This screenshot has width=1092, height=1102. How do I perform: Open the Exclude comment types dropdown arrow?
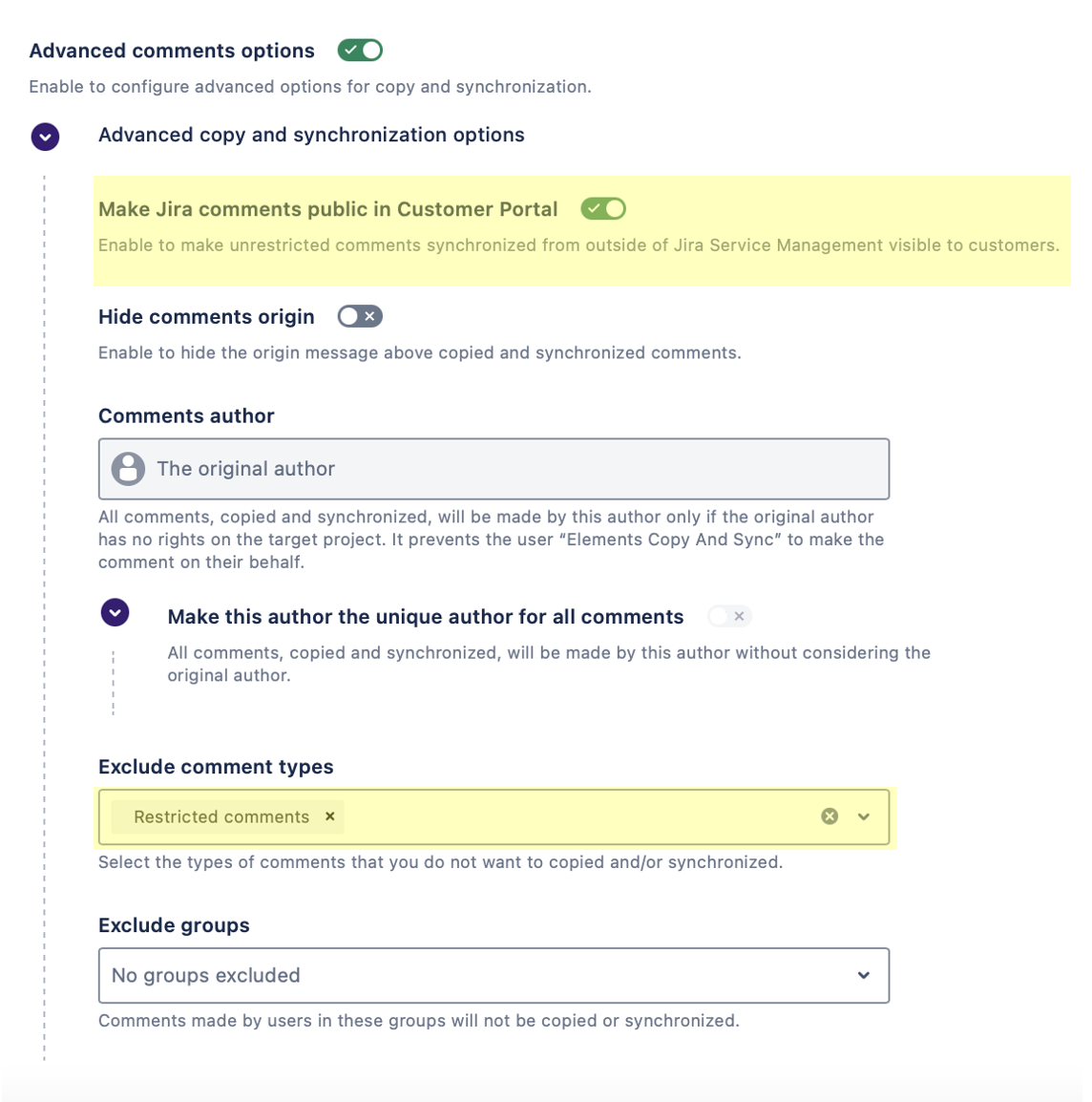point(864,816)
